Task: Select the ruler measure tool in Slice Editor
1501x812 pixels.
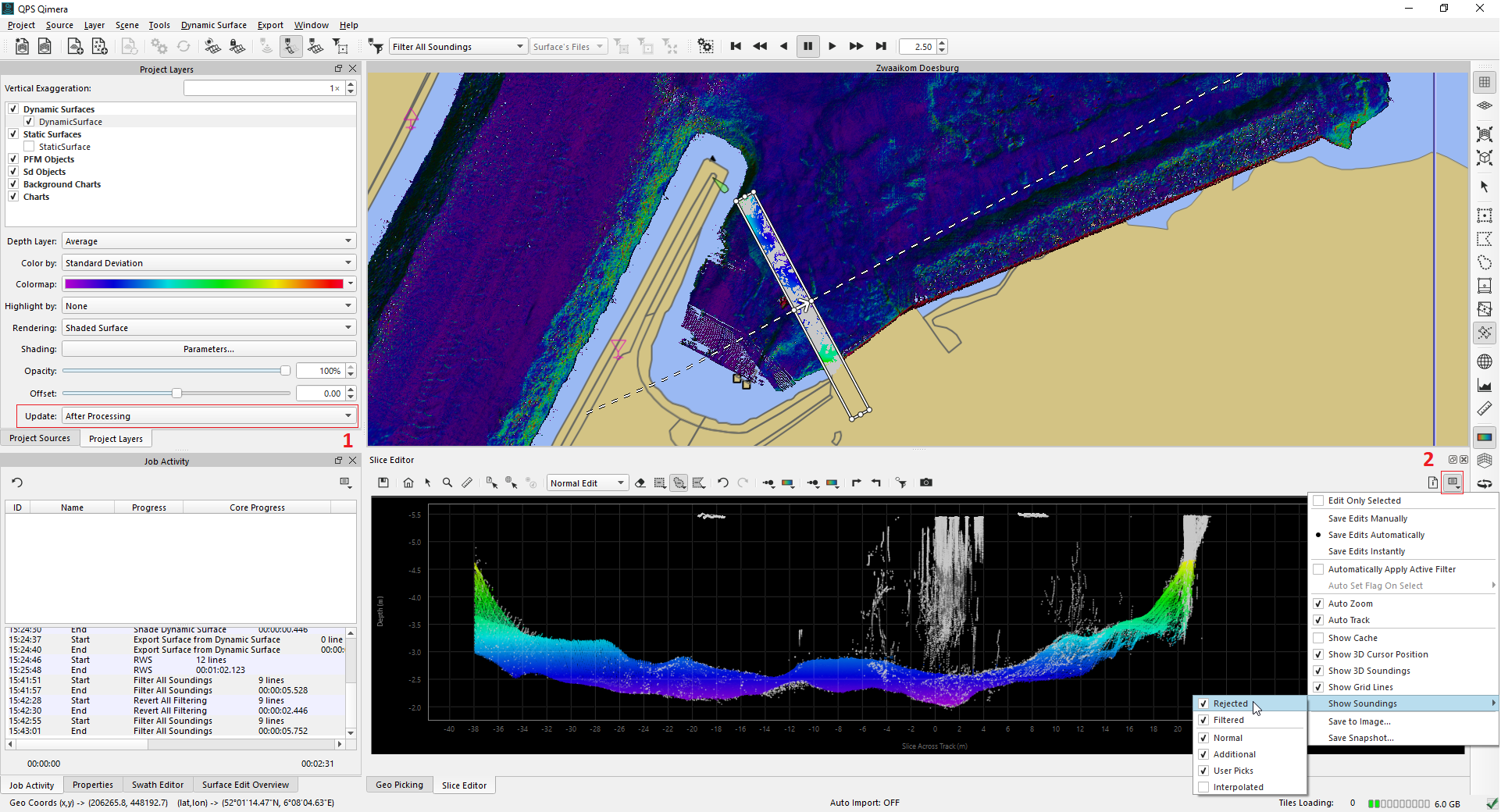Action: pos(467,483)
